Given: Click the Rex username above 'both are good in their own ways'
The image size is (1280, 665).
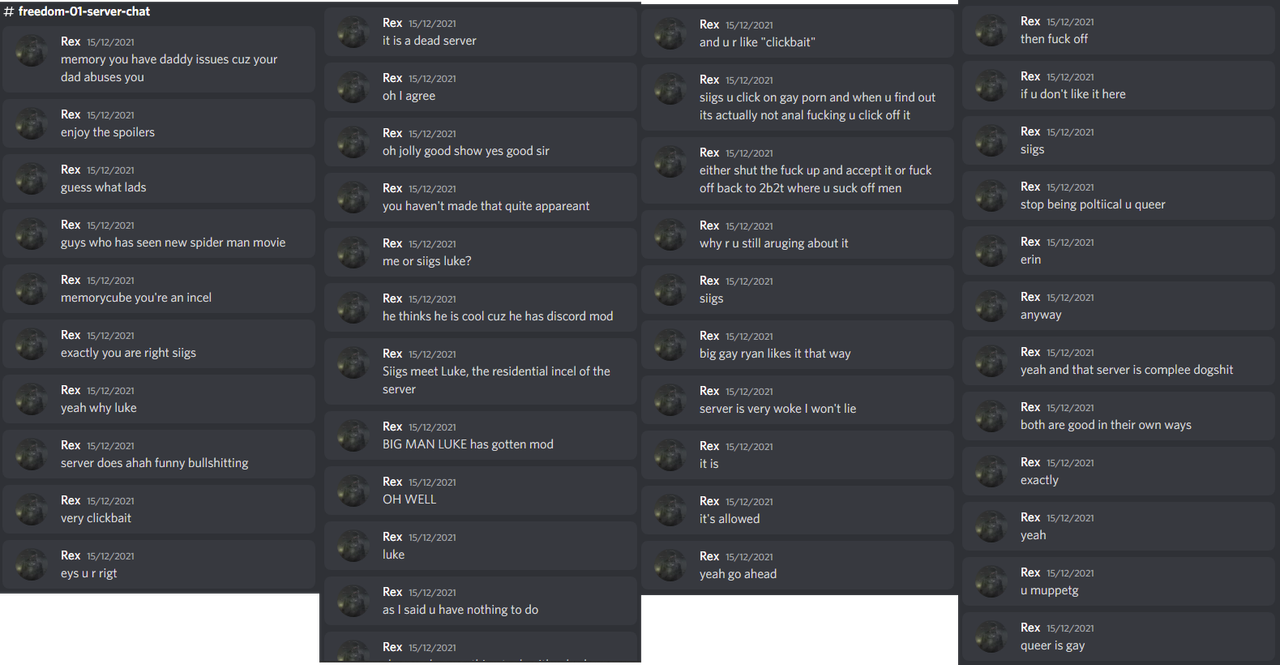Looking at the screenshot, I should click(x=1030, y=407).
